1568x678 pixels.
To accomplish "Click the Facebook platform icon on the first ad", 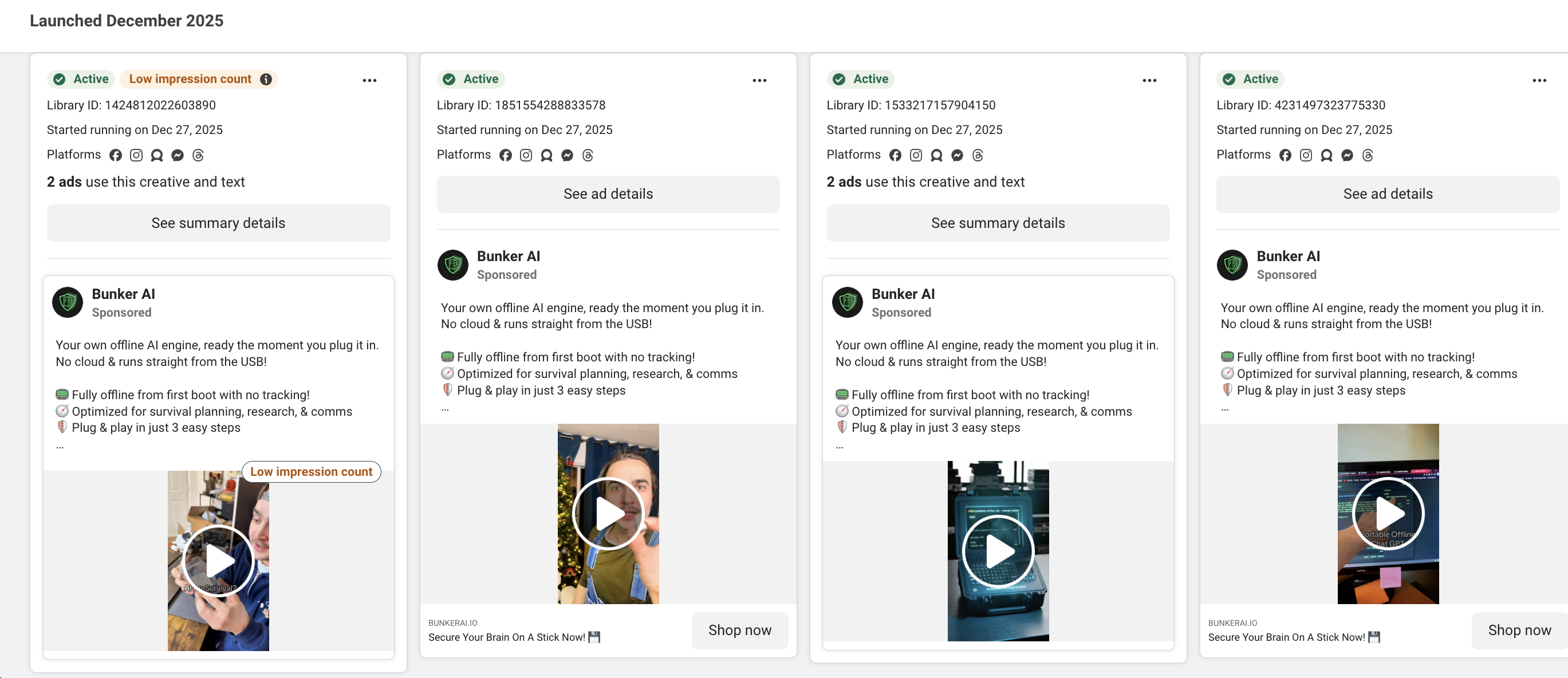I will click(x=116, y=155).
